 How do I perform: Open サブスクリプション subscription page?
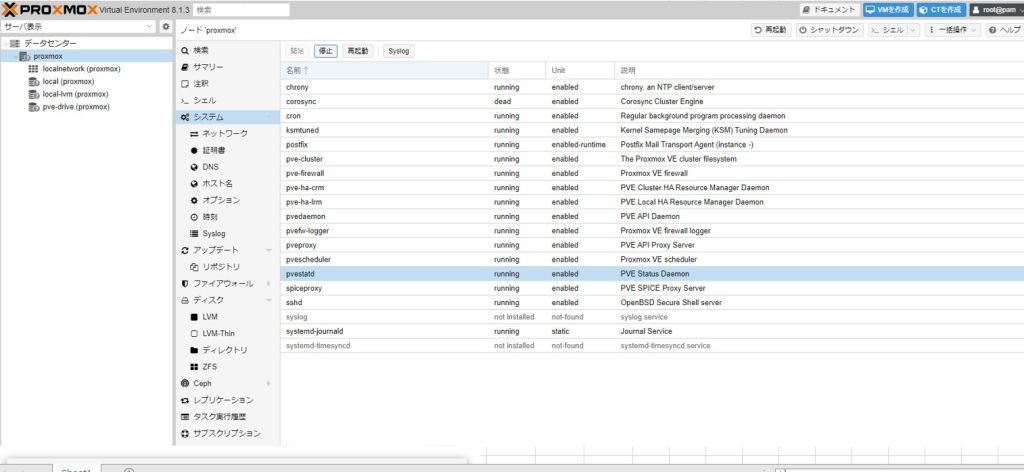(227, 433)
